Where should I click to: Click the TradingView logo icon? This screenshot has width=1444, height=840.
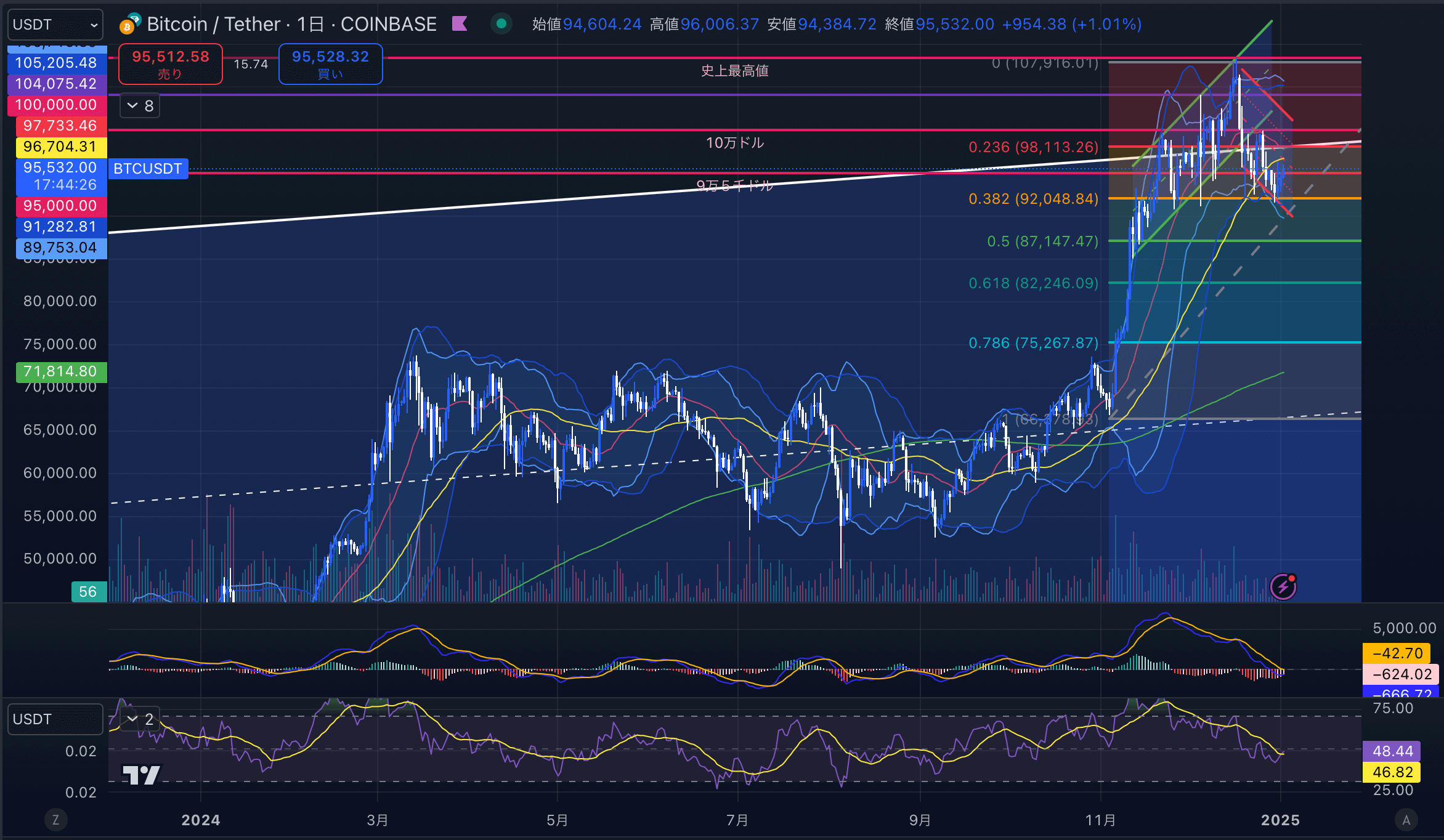(x=142, y=775)
